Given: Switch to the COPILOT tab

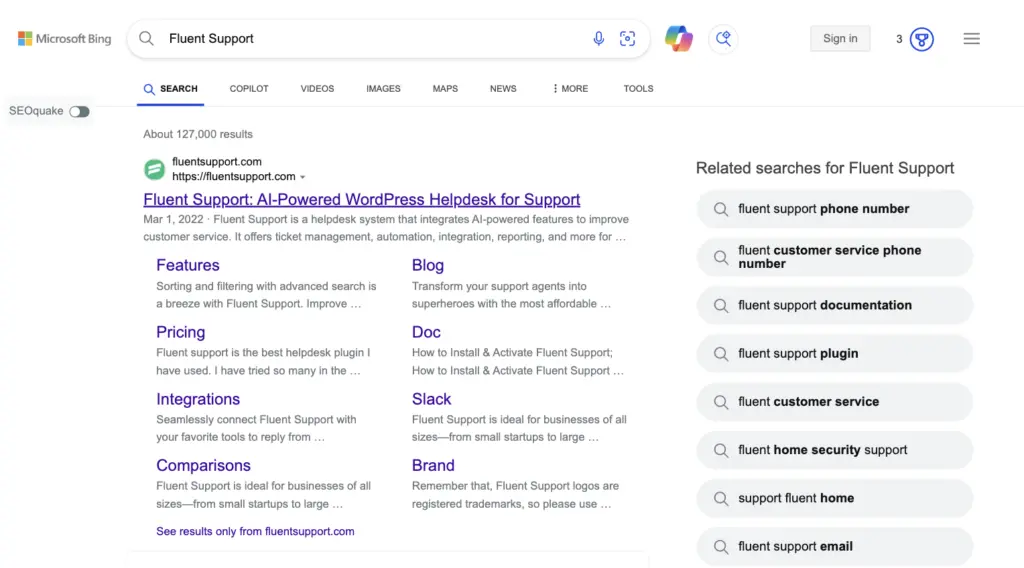Looking at the screenshot, I should click(249, 88).
